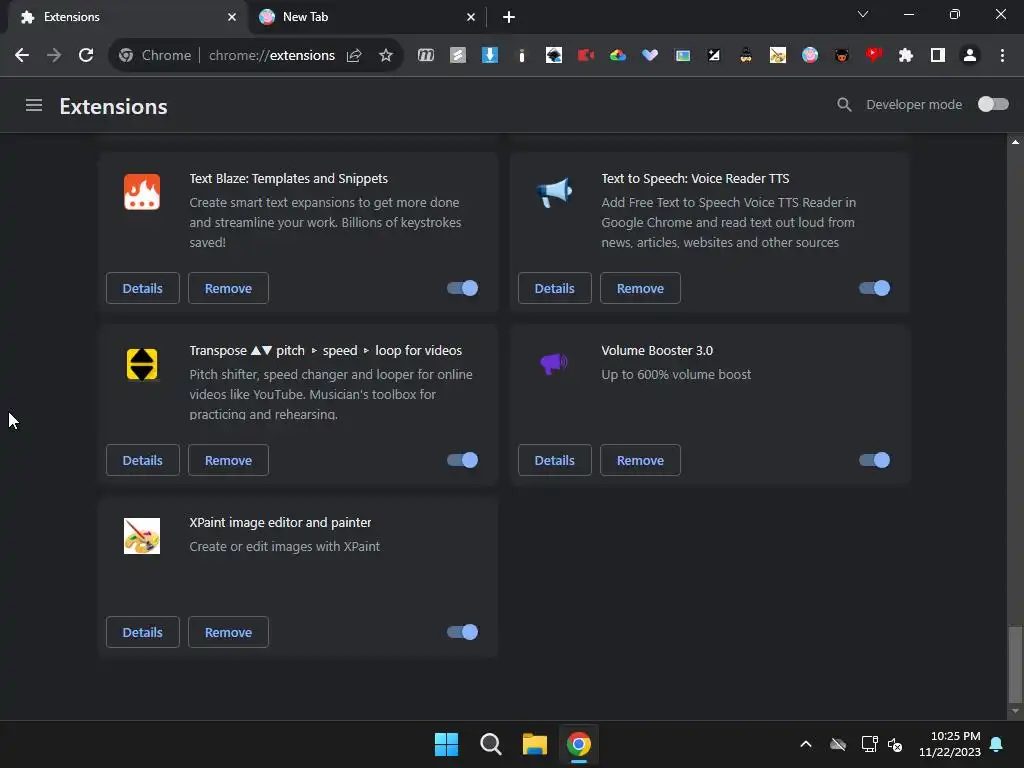The width and height of the screenshot is (1024, 768).
Task: Turn off Transpose pitch extension toggle
Action: point(462,460)
